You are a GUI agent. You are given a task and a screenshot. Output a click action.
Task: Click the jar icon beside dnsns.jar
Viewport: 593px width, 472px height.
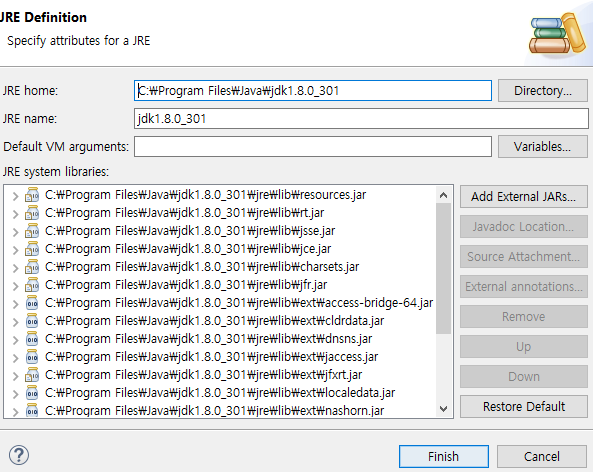click(x=32, y=339)
